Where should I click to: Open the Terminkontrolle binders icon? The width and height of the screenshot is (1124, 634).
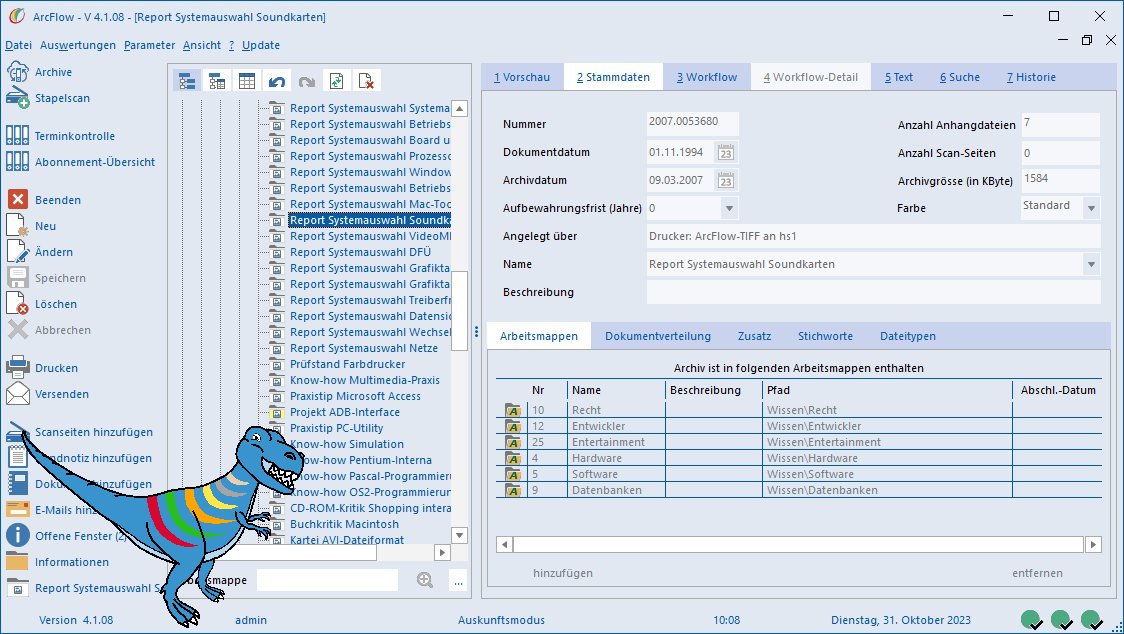click(x=17, y=136)
